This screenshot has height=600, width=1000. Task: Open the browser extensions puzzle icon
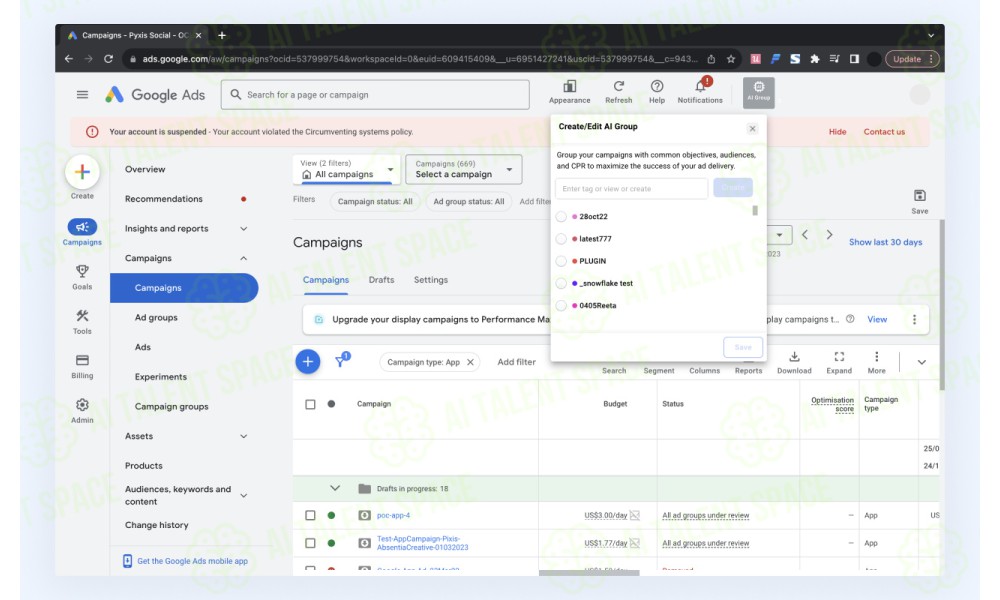pos(814,59)
